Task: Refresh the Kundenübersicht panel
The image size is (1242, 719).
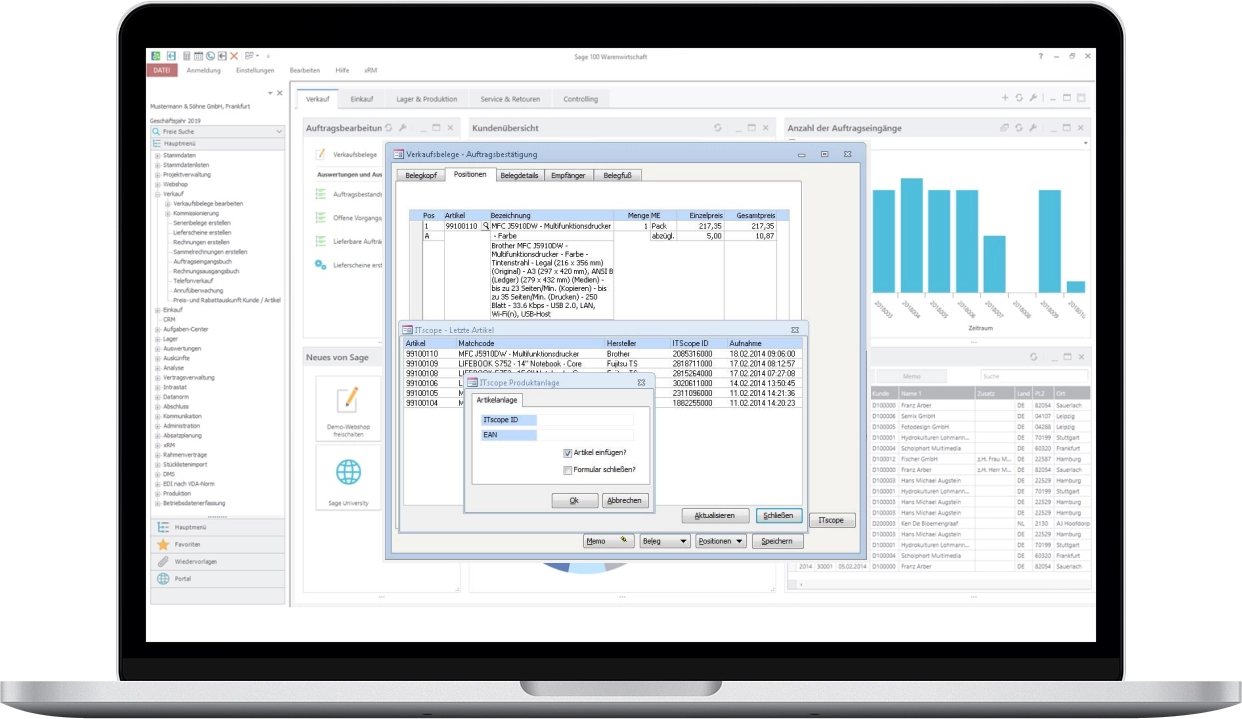Action: (x=717, y=128)
